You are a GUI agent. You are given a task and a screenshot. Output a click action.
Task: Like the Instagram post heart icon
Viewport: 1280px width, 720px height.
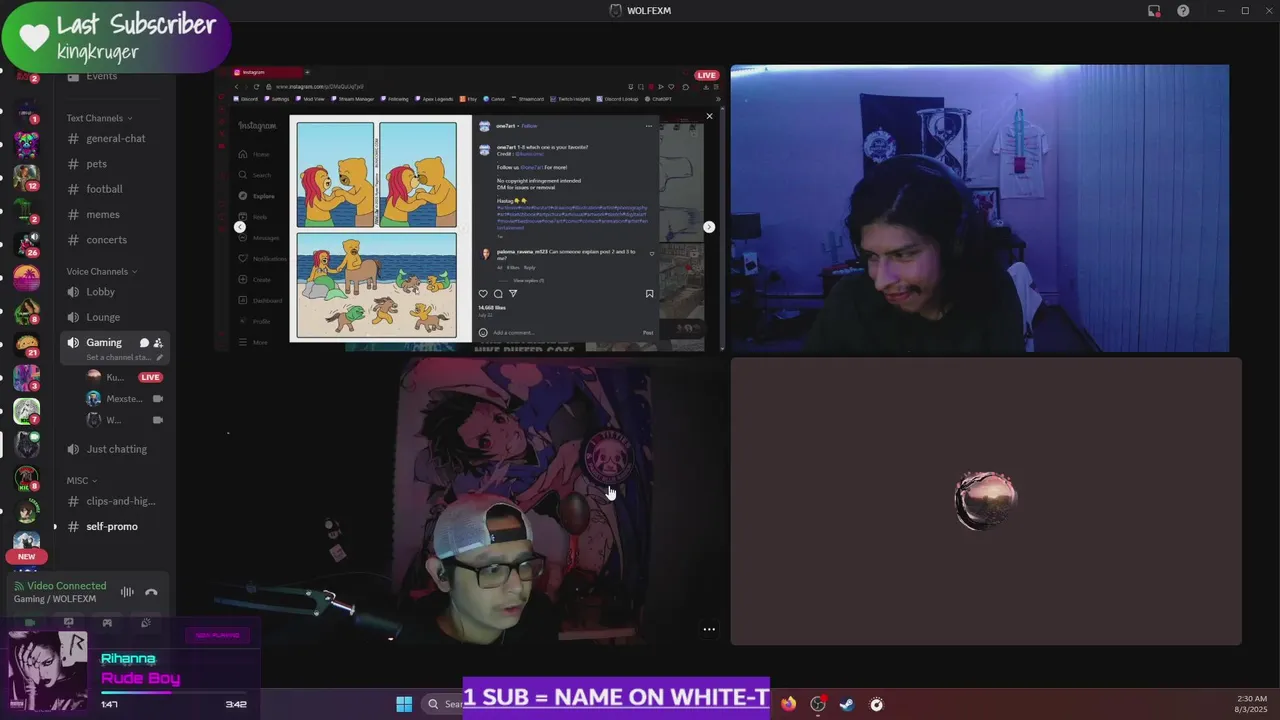(x=483, y=294)
